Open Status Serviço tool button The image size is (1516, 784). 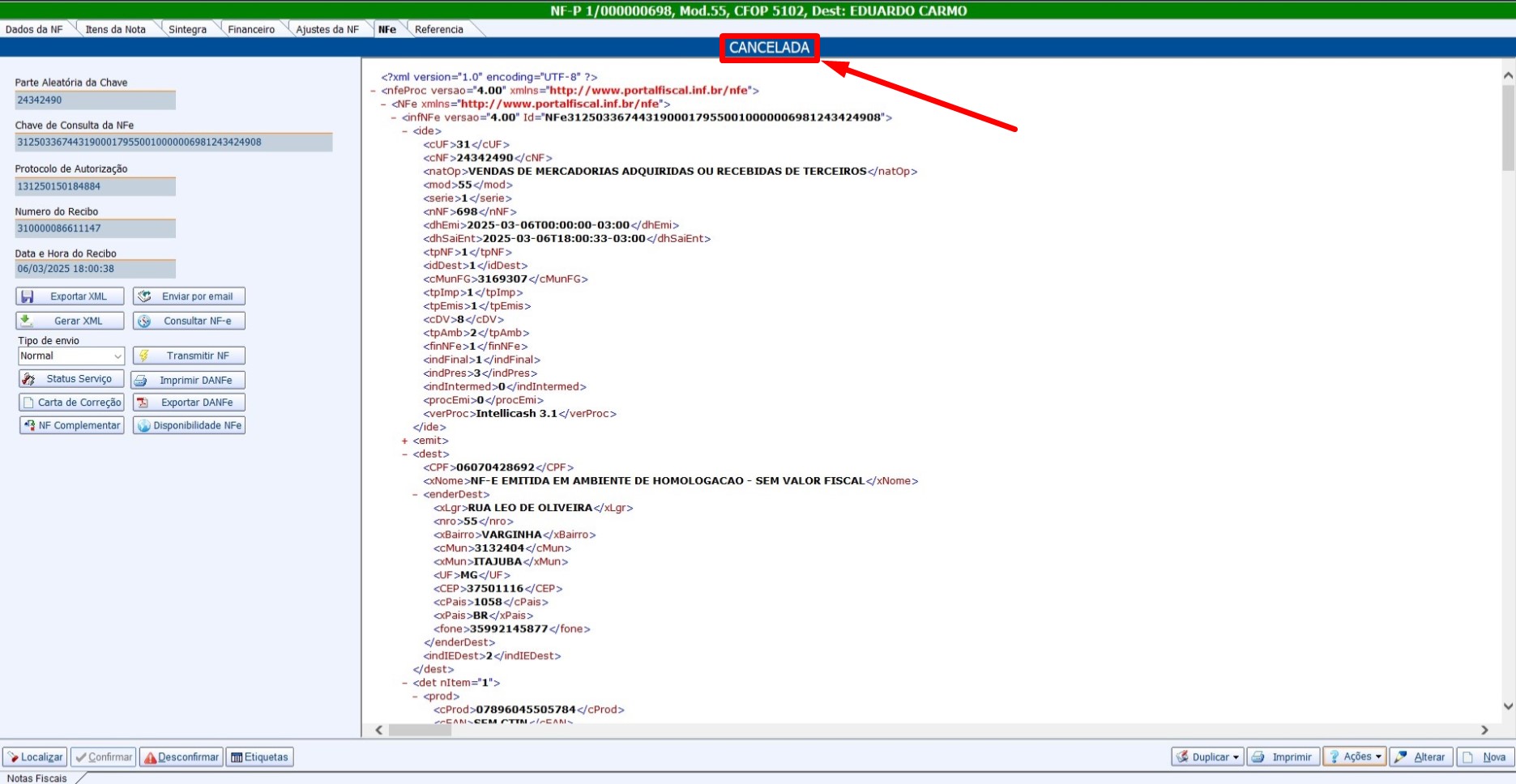coord(71,379)
